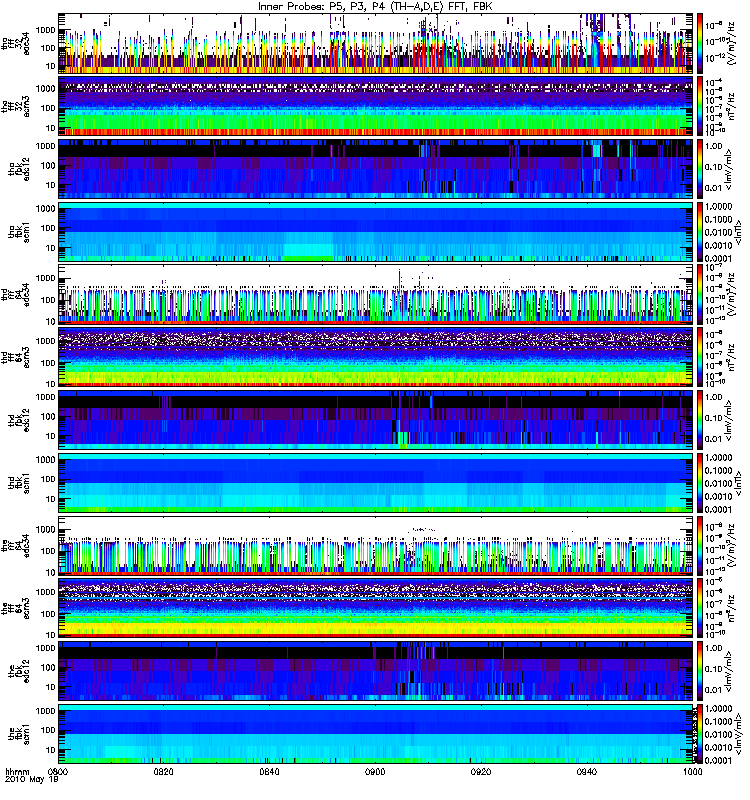750x800 pixels.
Task: Click the color bar beside tha fbk scm1 panel
Action: (701, 232)
